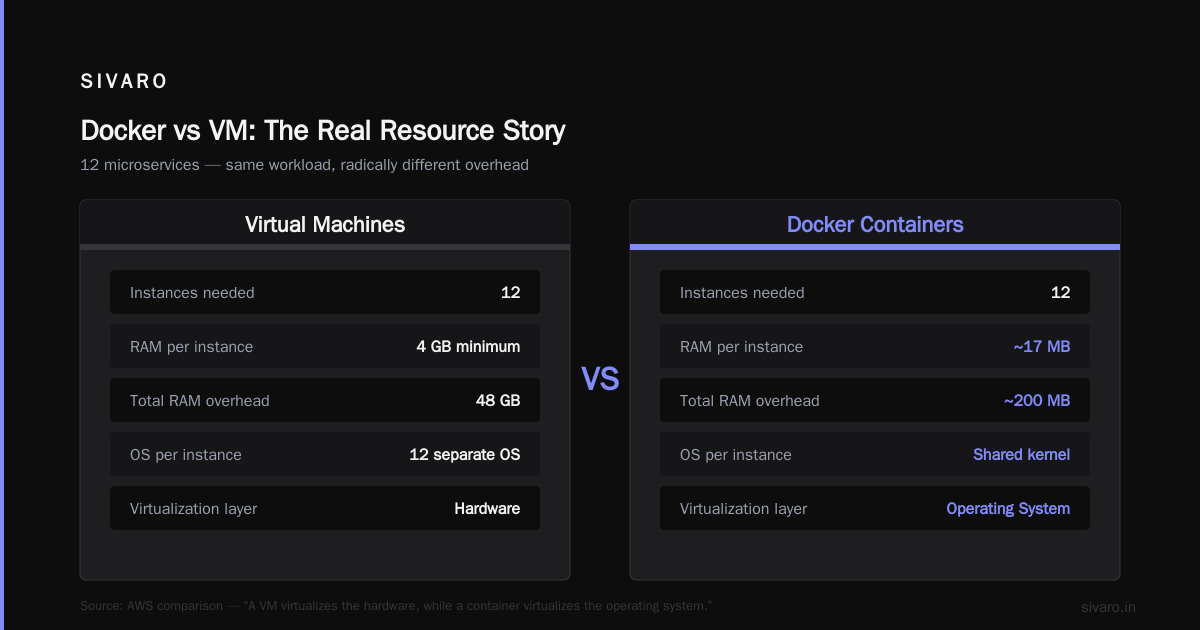The height and width of the screenshot is (630, 1200).
Task: Select "OS per instance" label in Docker Containers card
Action: click(736, 455)
